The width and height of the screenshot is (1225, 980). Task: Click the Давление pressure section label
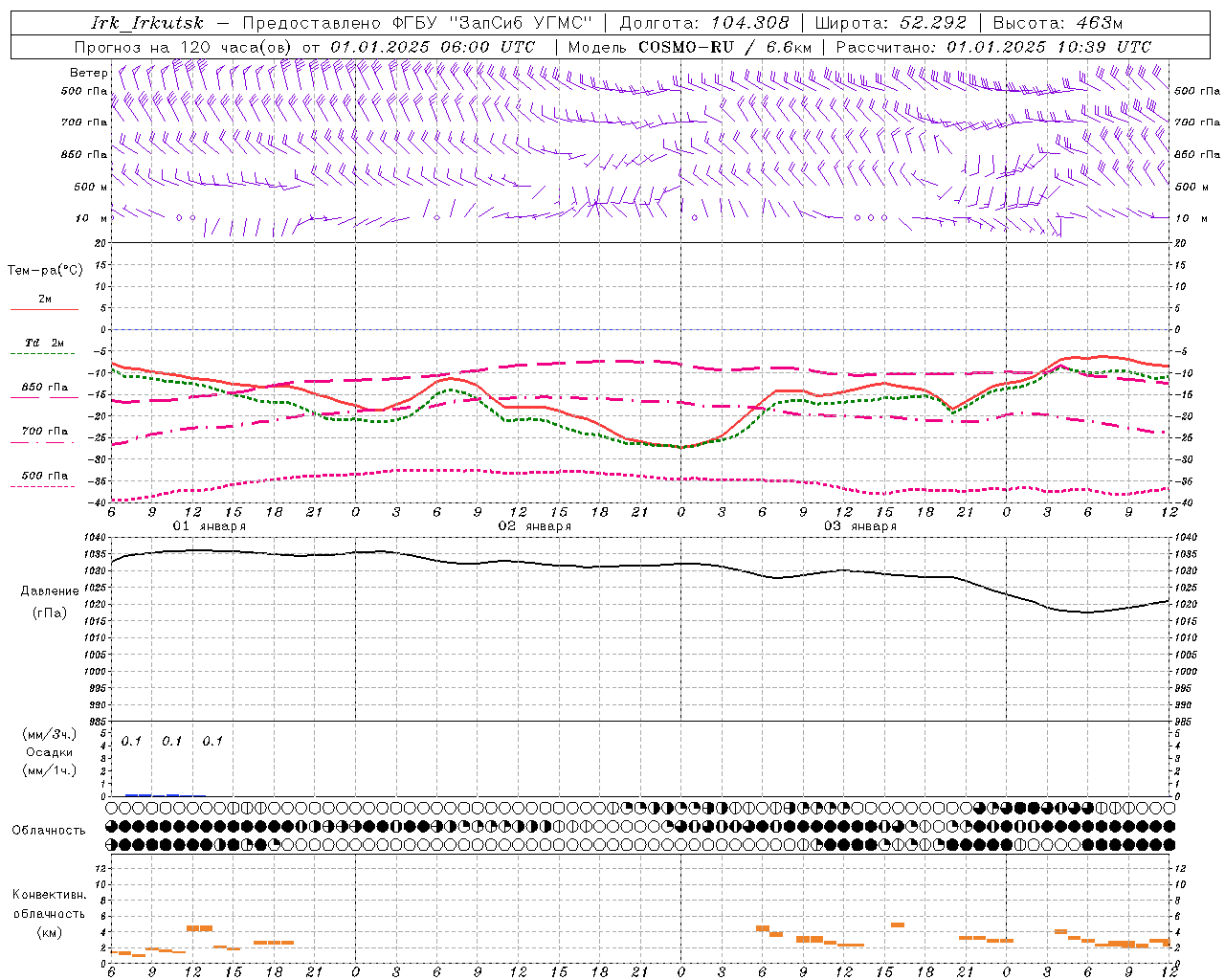[50, 591]
